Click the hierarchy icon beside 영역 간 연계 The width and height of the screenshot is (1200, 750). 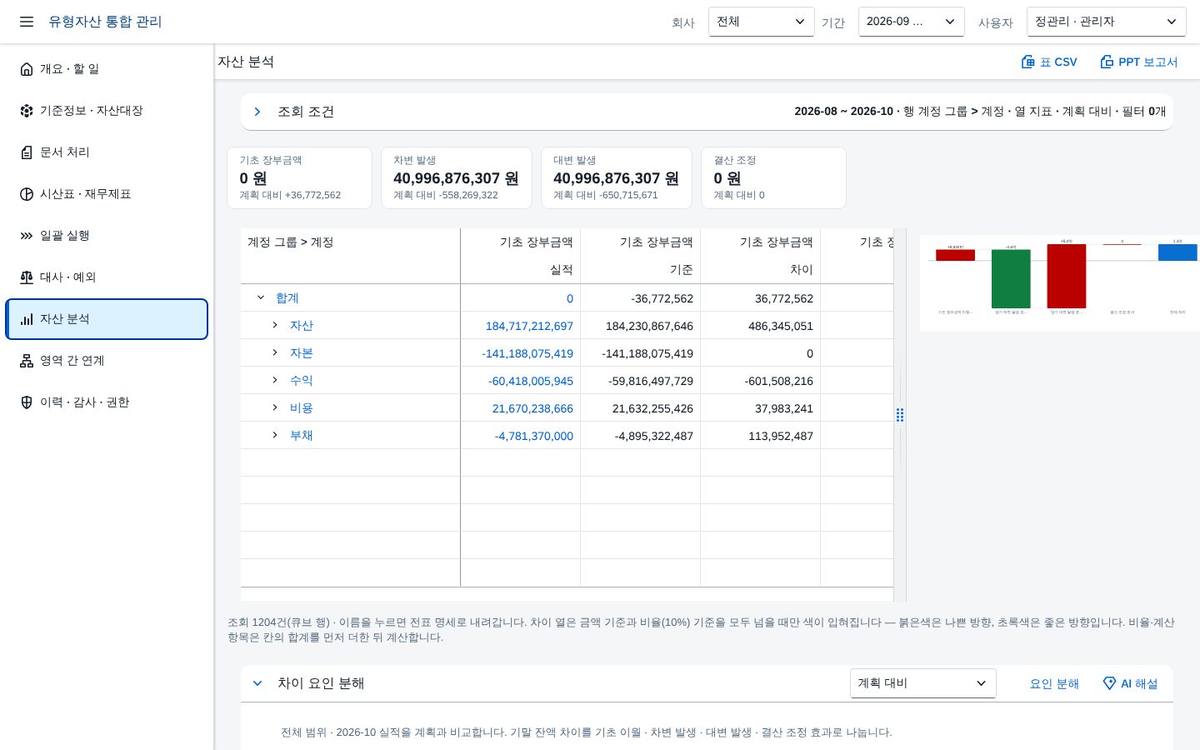27,361
